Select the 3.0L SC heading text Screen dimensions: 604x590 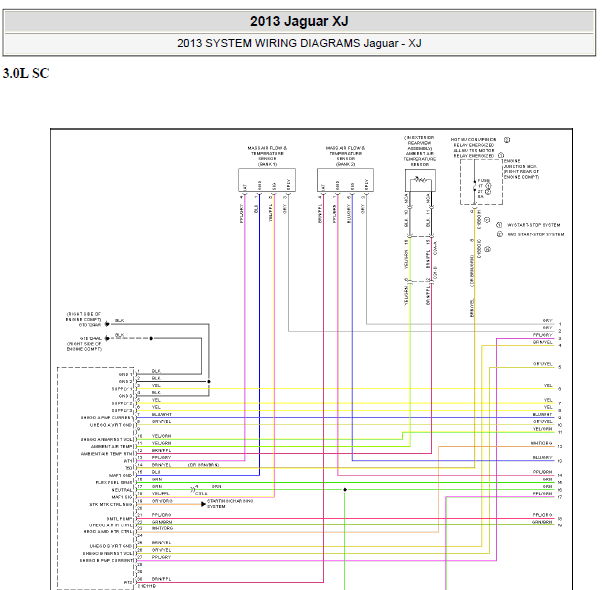tap(26, 74)
